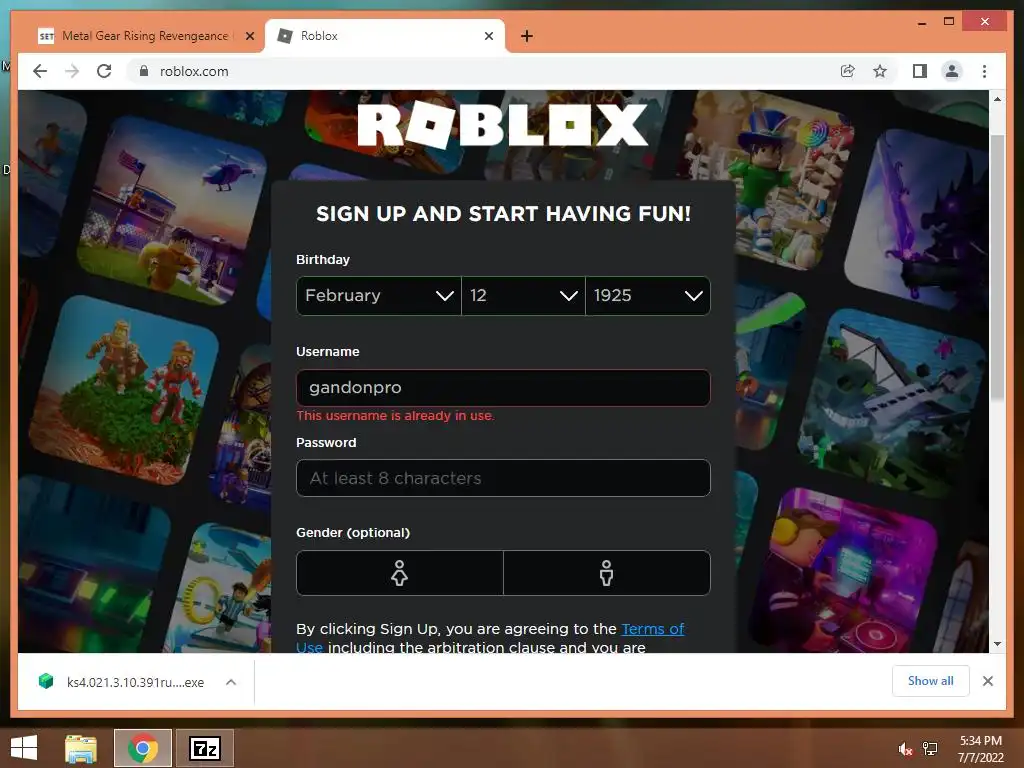Image resolution: width=1024 pixels, height=768 pixels.
Task: Click page scrollbar down arrow
Action: 997,644
